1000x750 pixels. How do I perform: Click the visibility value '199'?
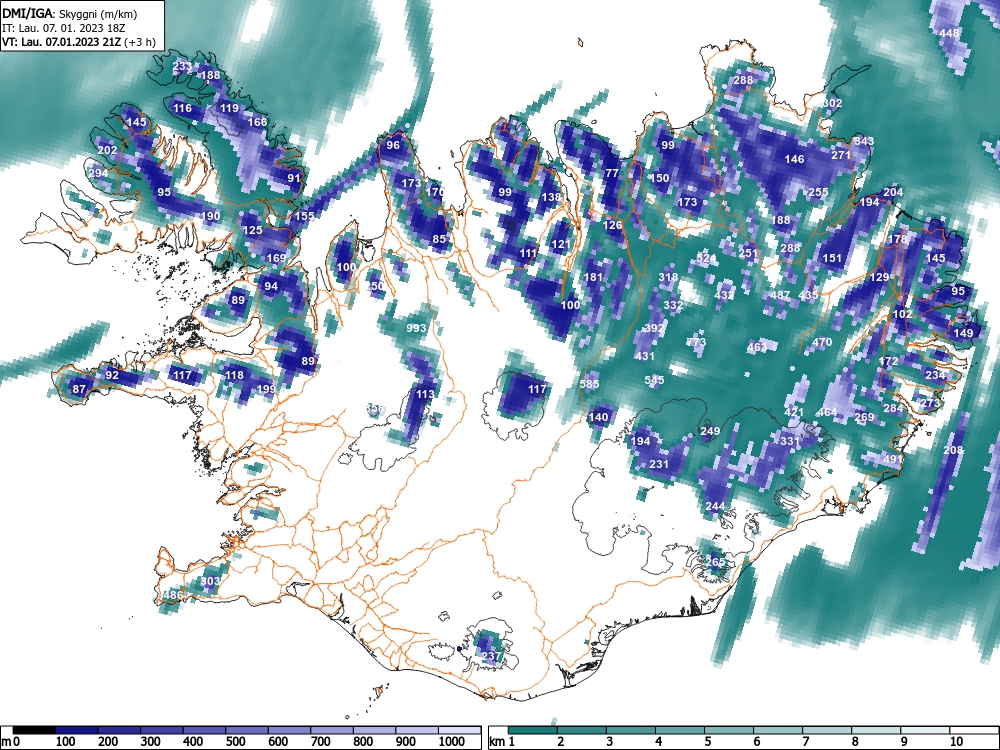click(266, 388)
